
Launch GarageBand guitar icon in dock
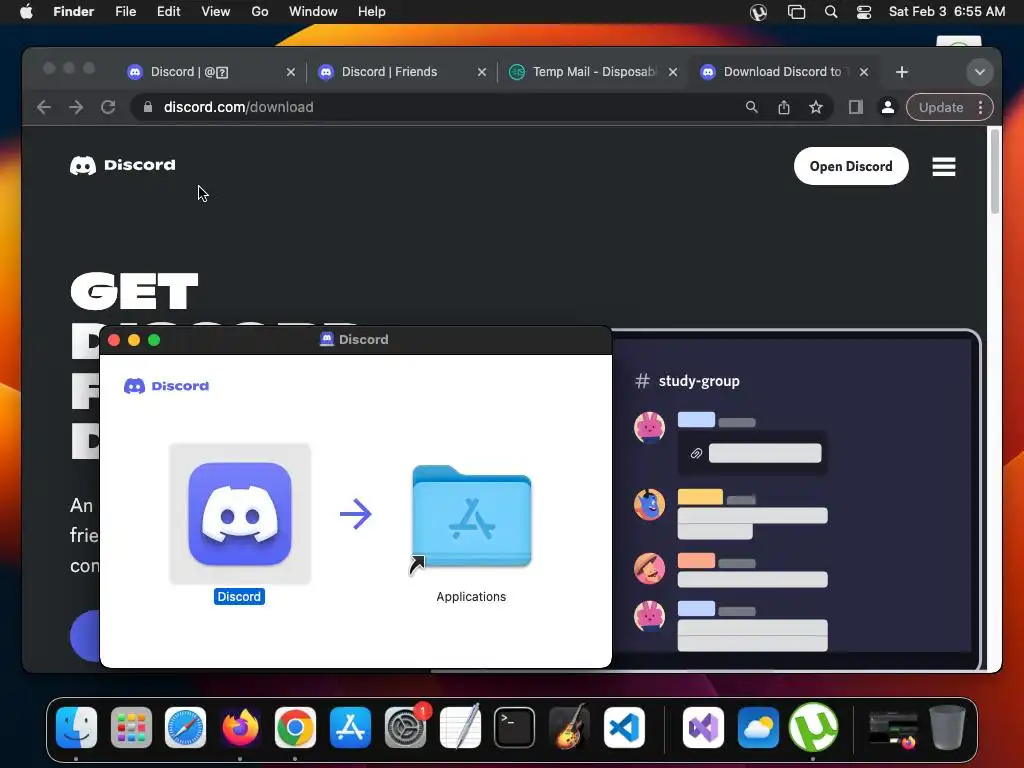pos(569,727)
